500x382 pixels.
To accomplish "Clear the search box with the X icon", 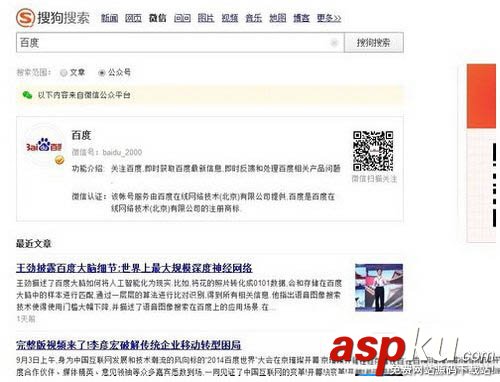I will [334, 43].
